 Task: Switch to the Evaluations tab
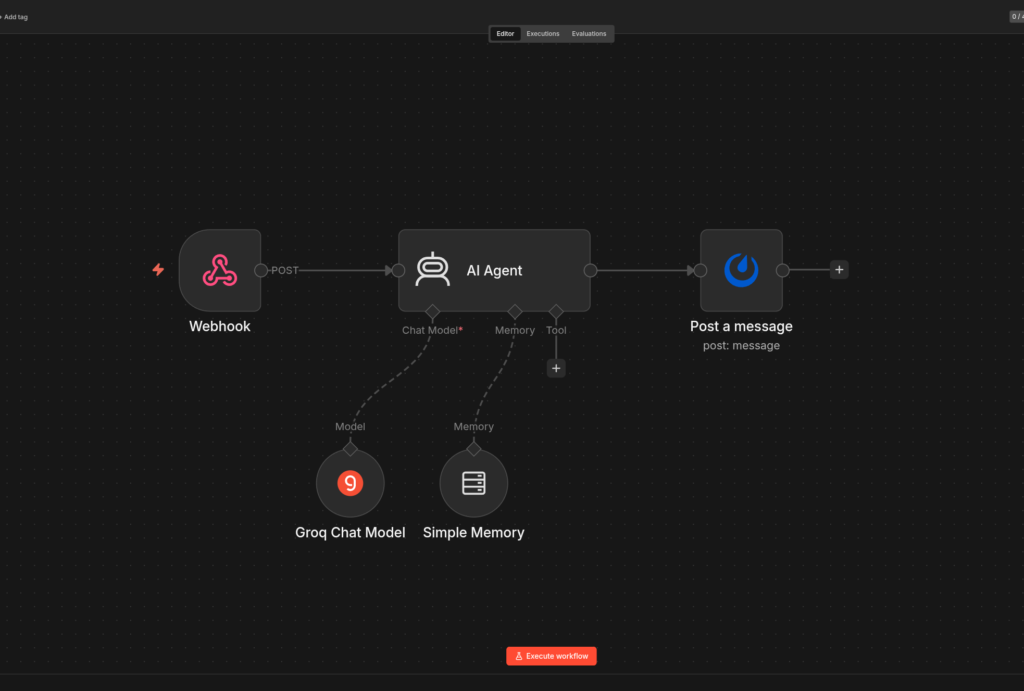pos(588,33)
